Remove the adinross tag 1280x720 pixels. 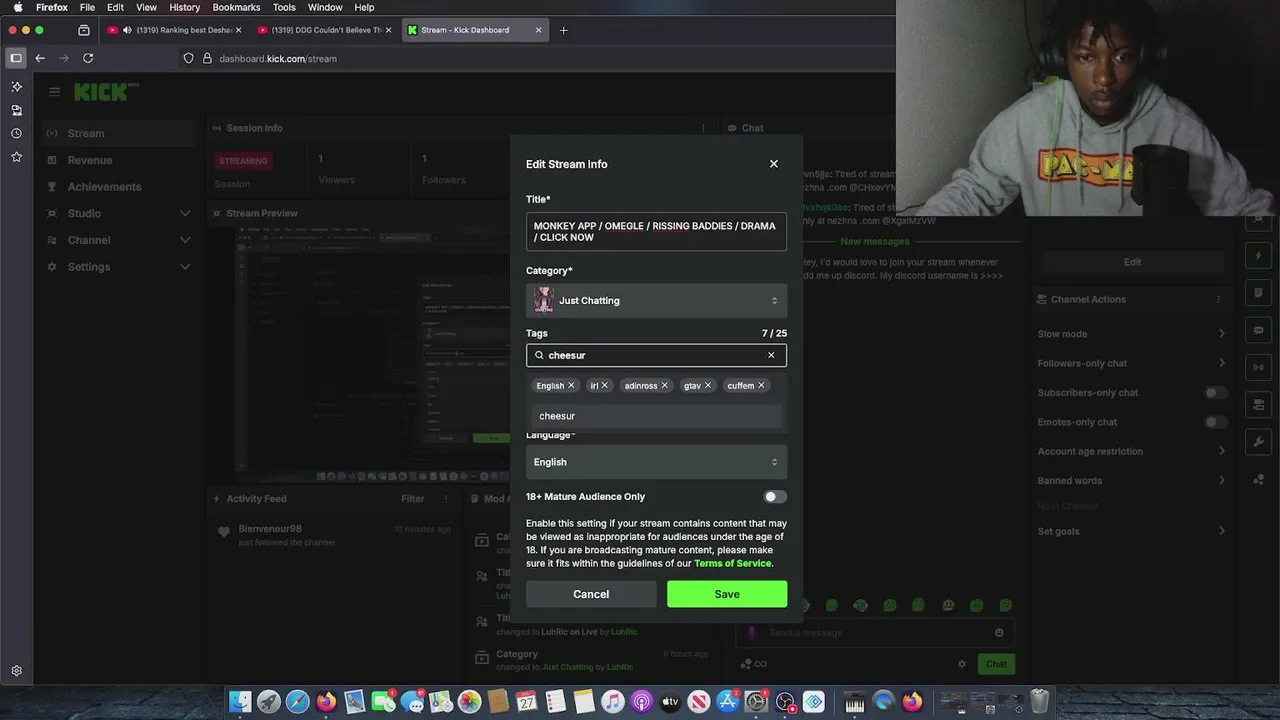[664, 385]
